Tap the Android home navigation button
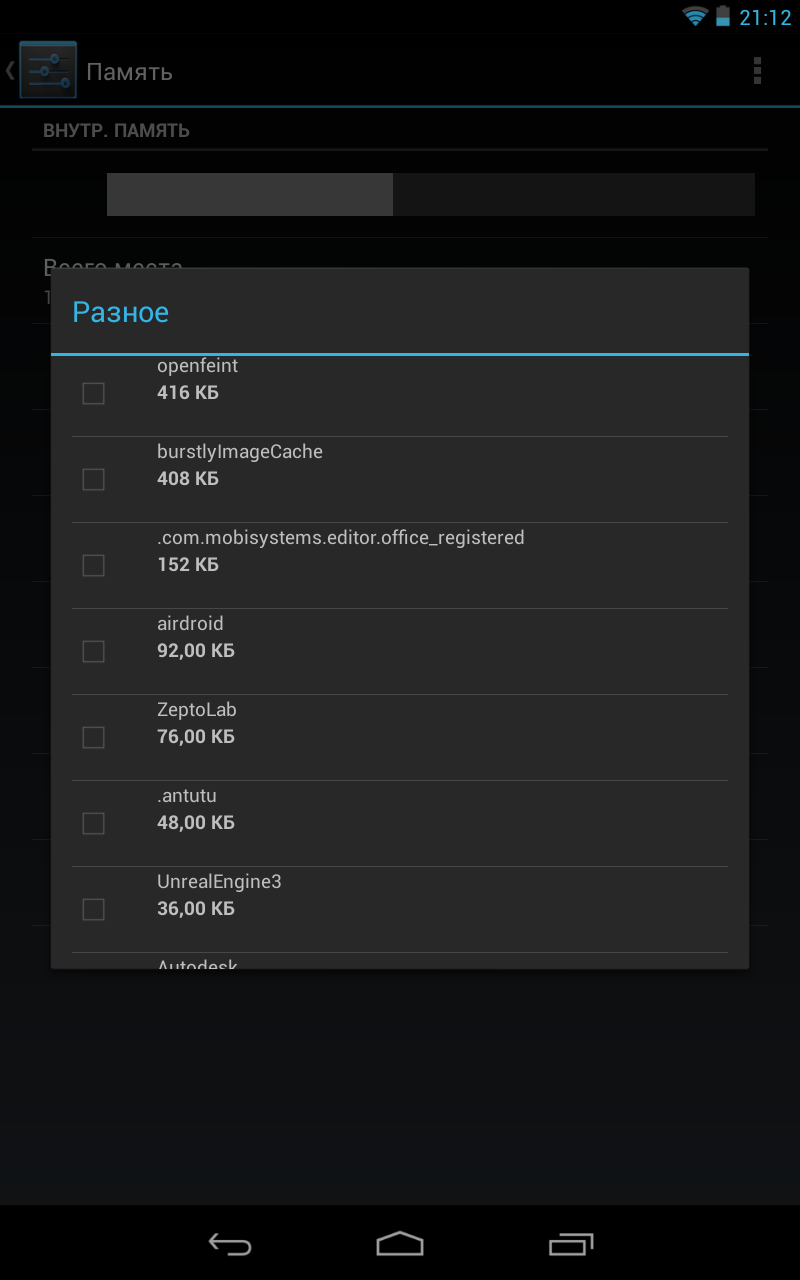This screenshot has width=800, height=1280. point(400,1243)
